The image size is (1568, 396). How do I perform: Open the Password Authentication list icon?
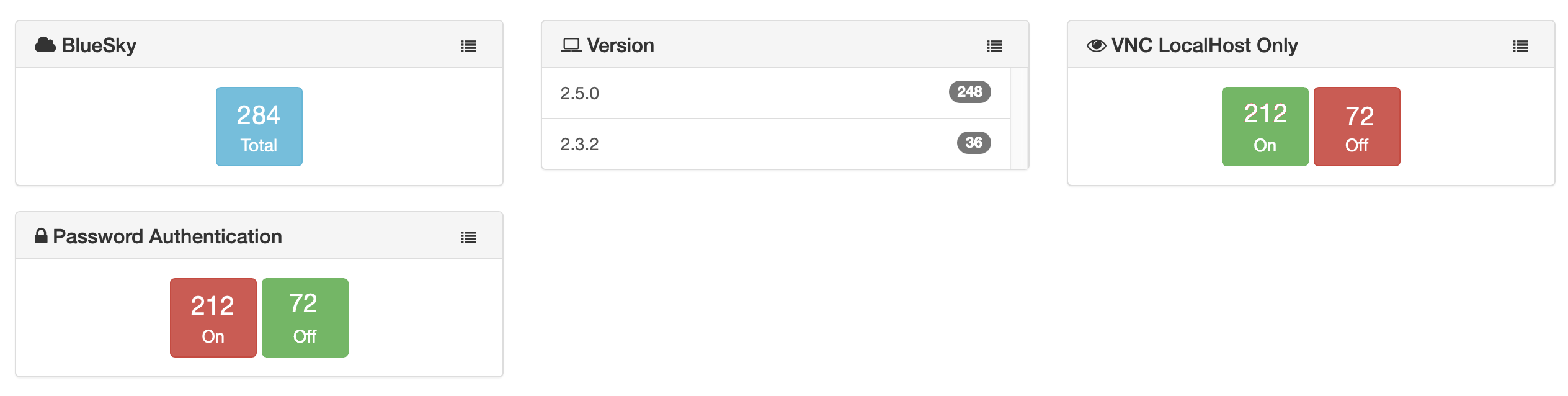pos(469,237)
